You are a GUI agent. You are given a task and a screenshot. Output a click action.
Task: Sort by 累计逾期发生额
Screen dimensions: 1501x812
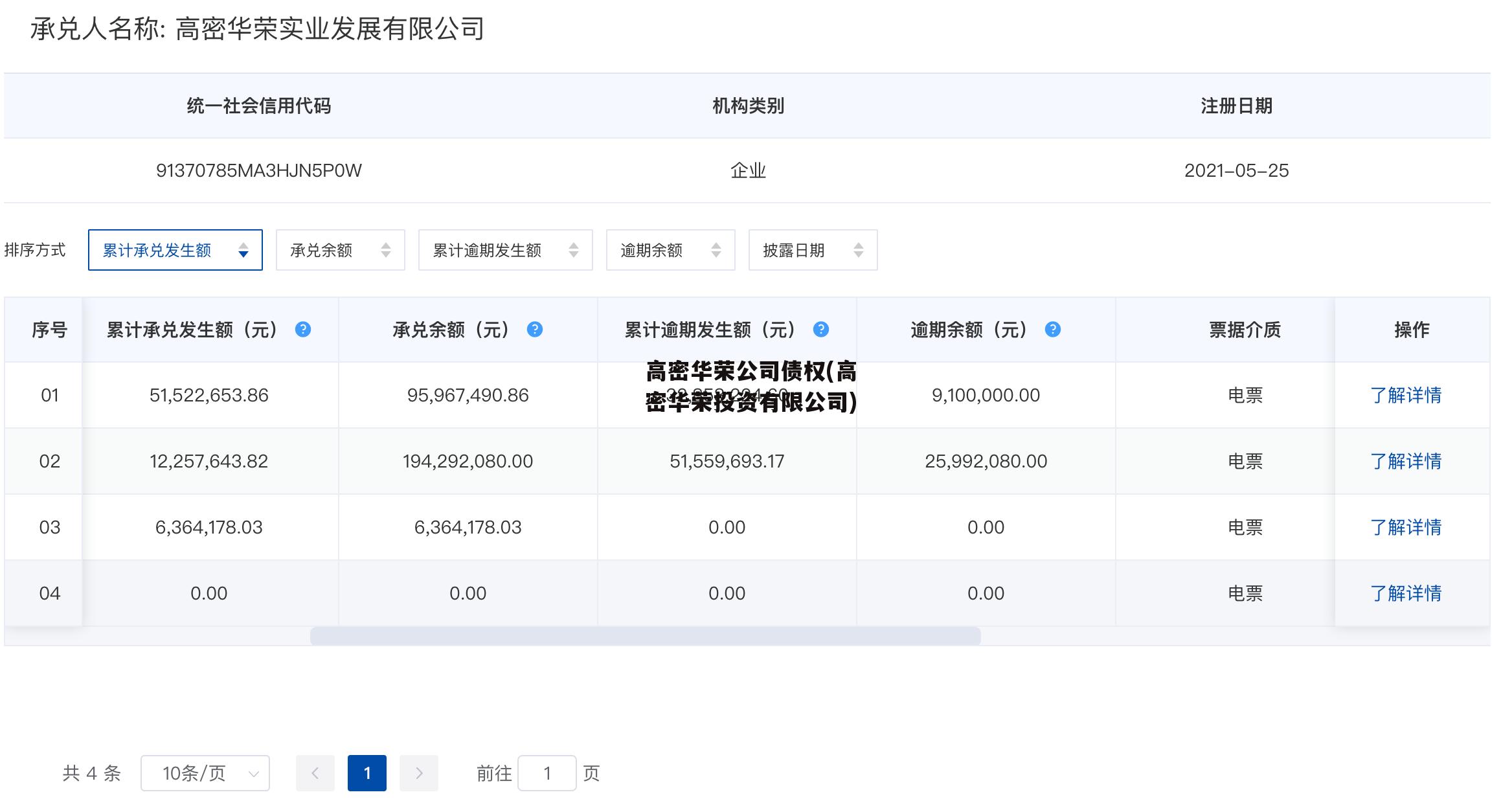506,250
